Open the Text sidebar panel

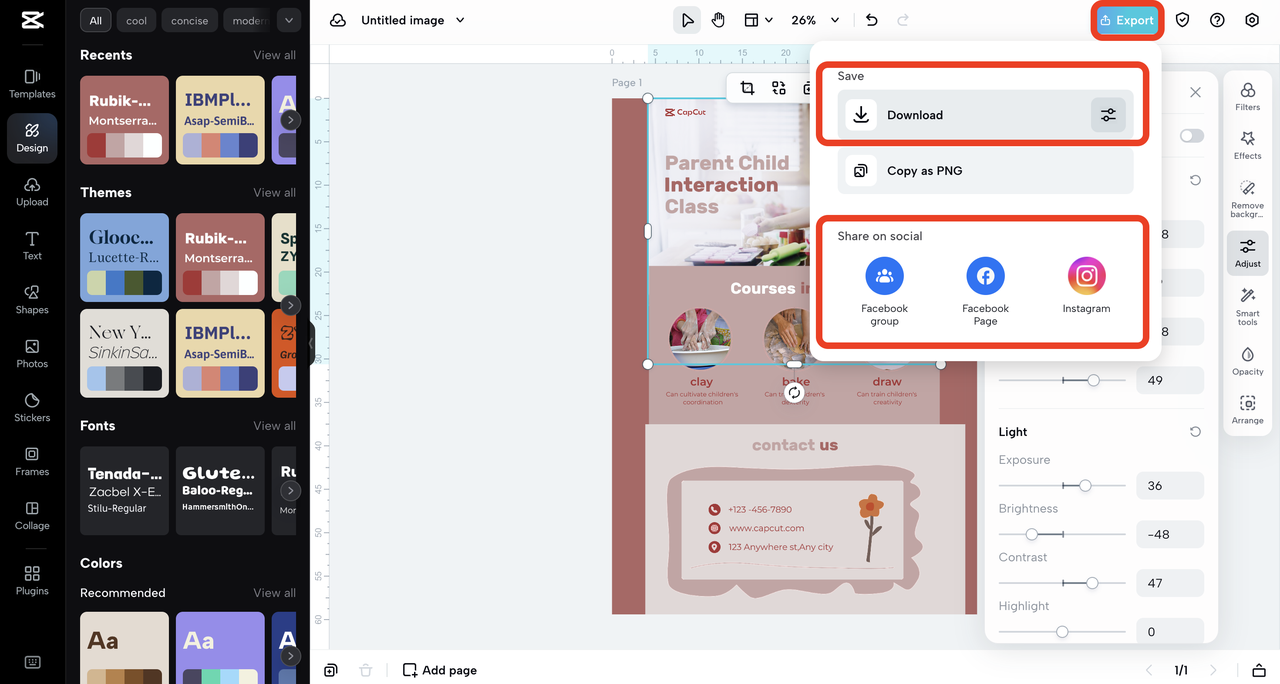pyautogui.click(x=32, y=246)
